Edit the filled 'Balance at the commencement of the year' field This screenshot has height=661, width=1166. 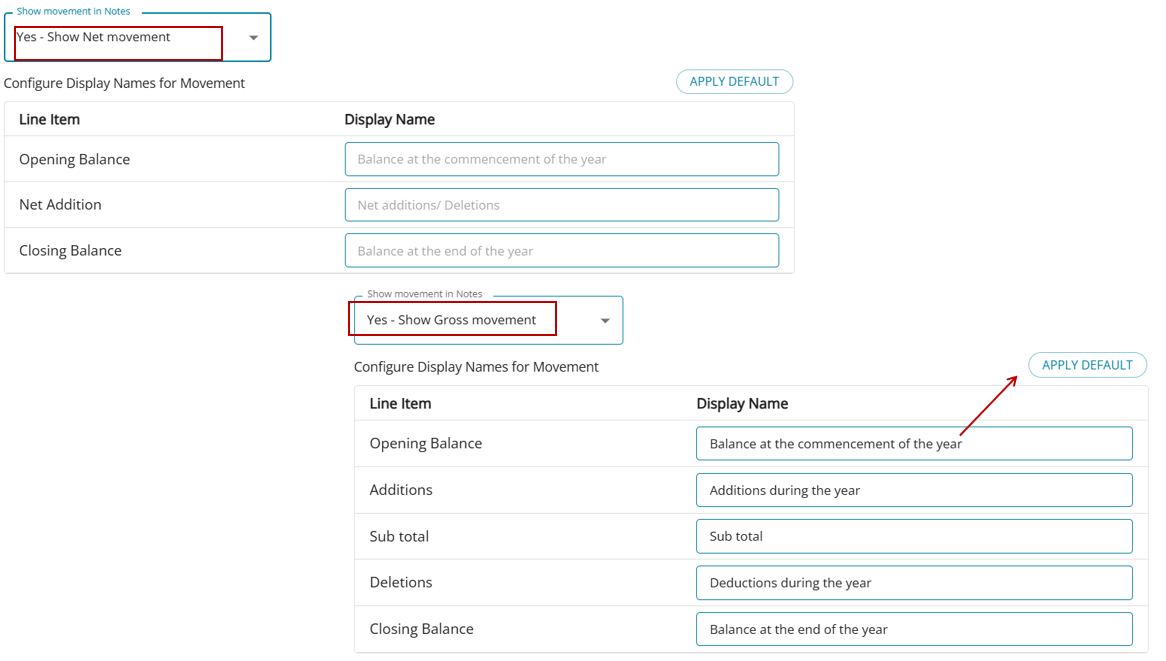pos(913,444)
